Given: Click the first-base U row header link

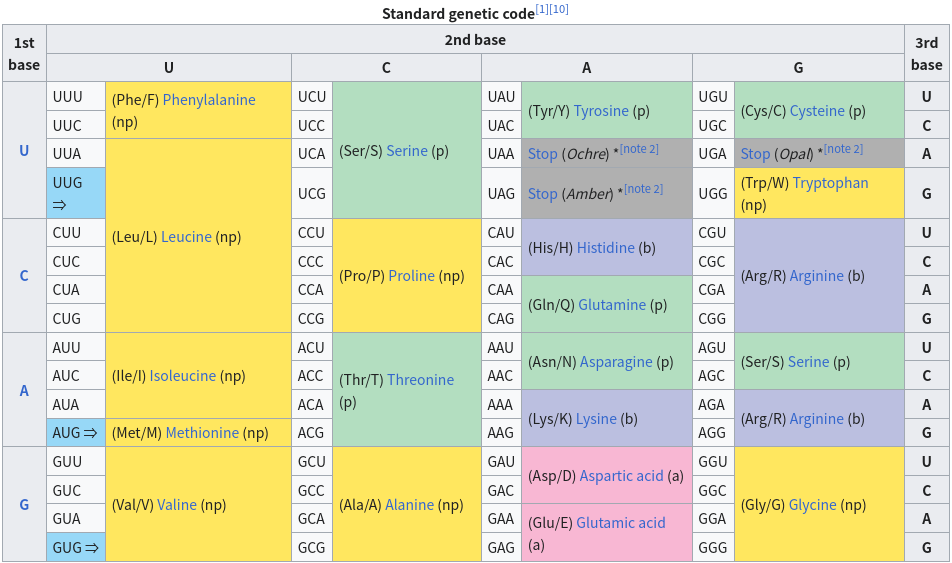Looking at the screenshot, I should (x=24, y=150).
